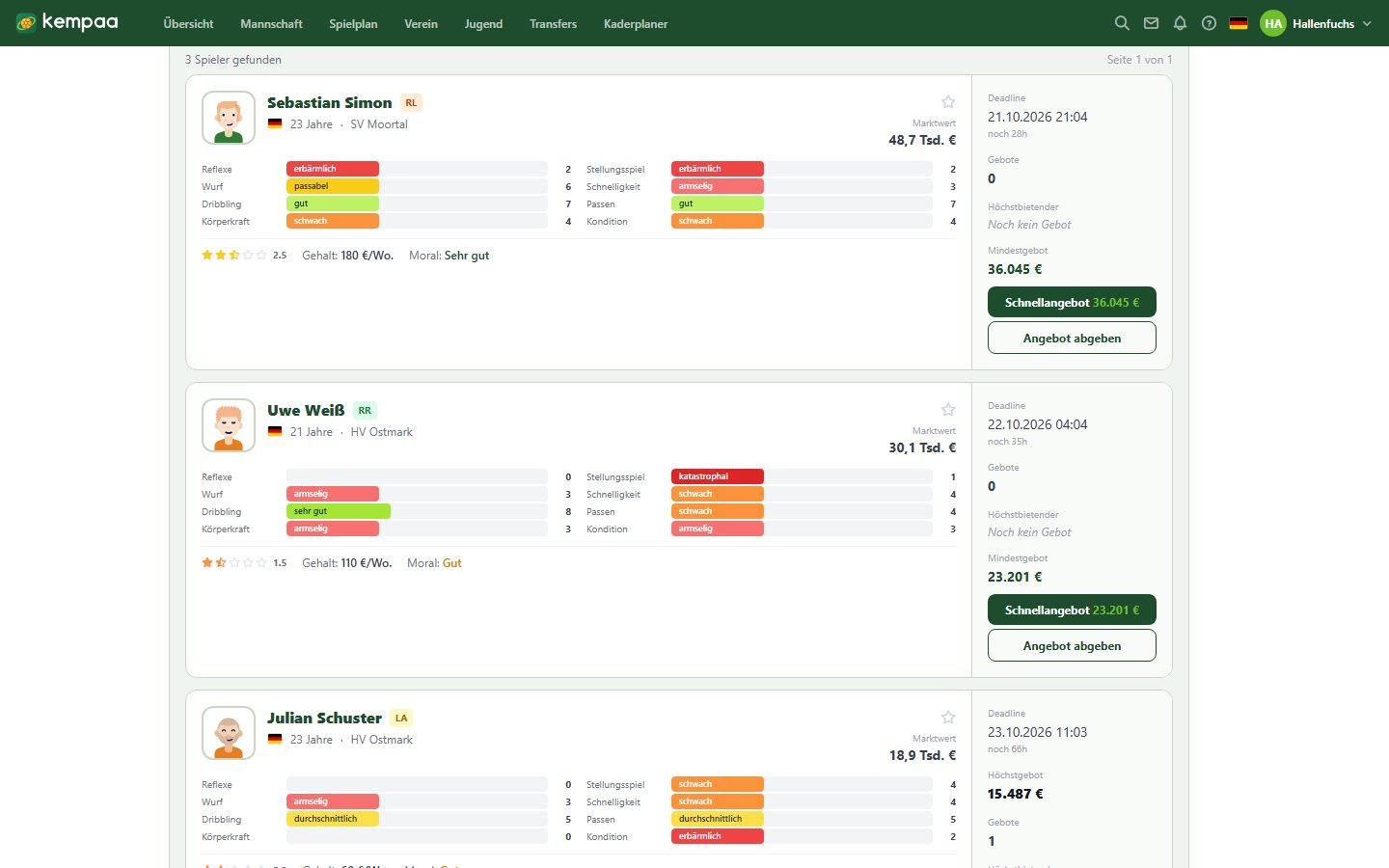
Task: Click Schnellangebot 23.201 € button
Action: point(1072,610)
